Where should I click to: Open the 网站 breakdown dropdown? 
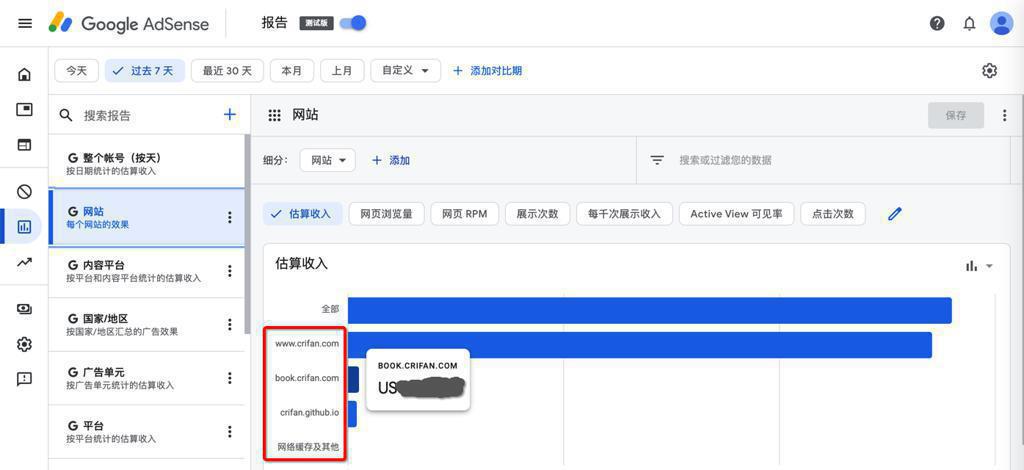tap(328, 160)
